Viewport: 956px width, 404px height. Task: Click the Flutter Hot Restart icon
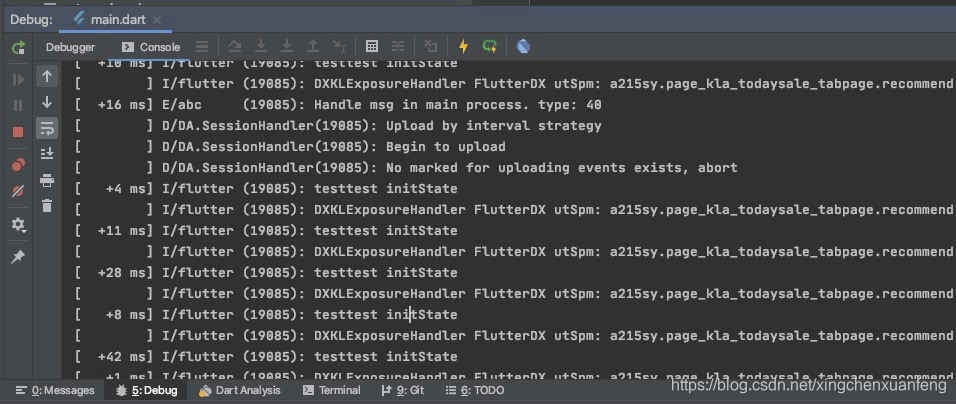point(490,46)
